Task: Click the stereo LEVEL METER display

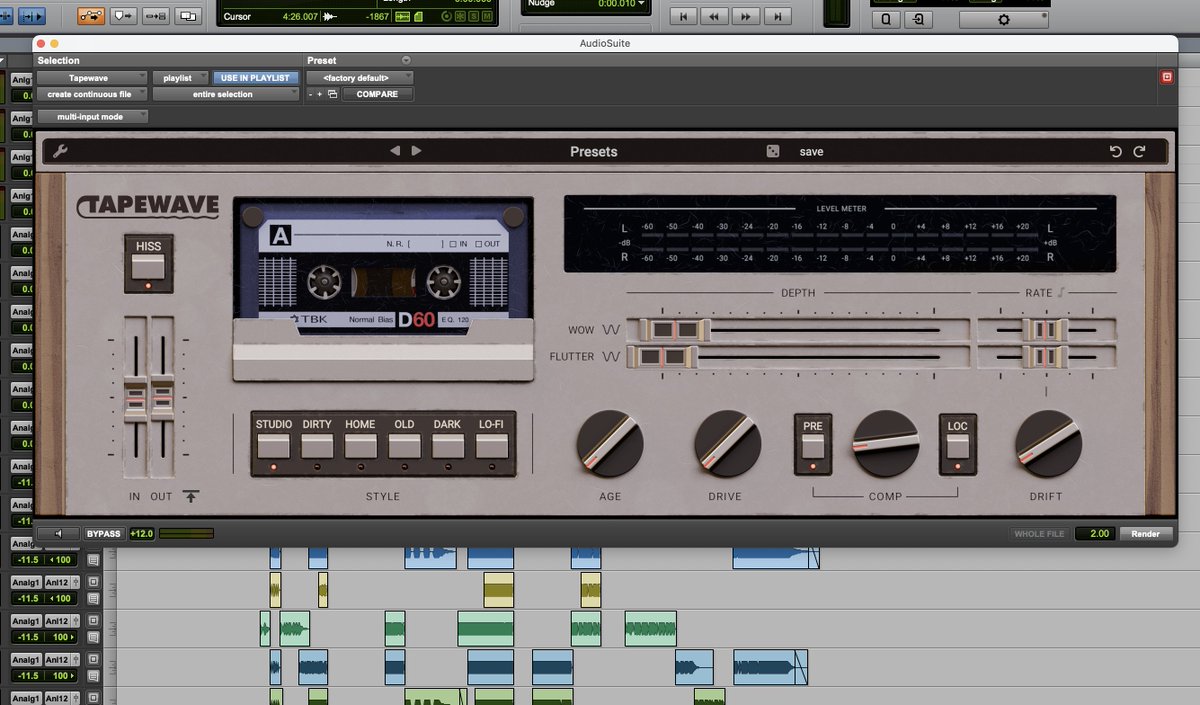Action: (x=840, y=233)
